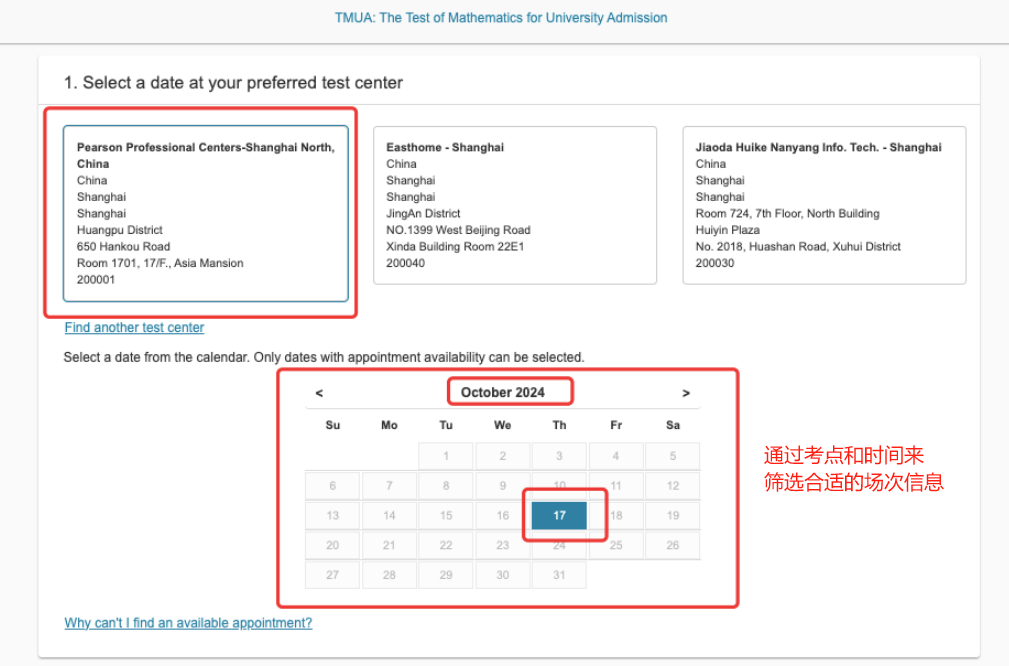The height and width of the screenshot is (666, 1009).
Task: Click calendar date 29
Action: pos(446,575)
